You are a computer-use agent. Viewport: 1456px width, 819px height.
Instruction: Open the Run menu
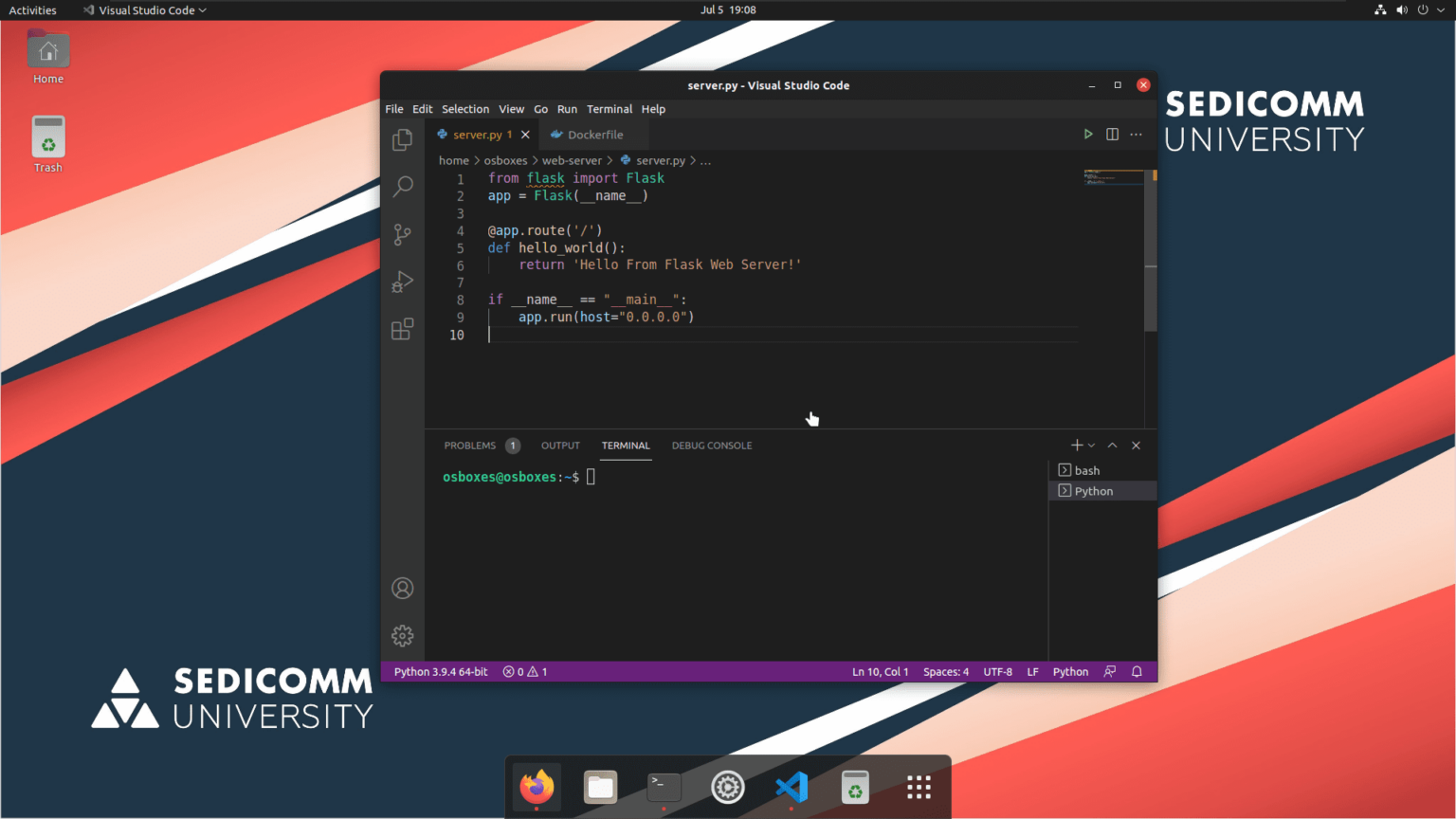click(x=567, y=109)
